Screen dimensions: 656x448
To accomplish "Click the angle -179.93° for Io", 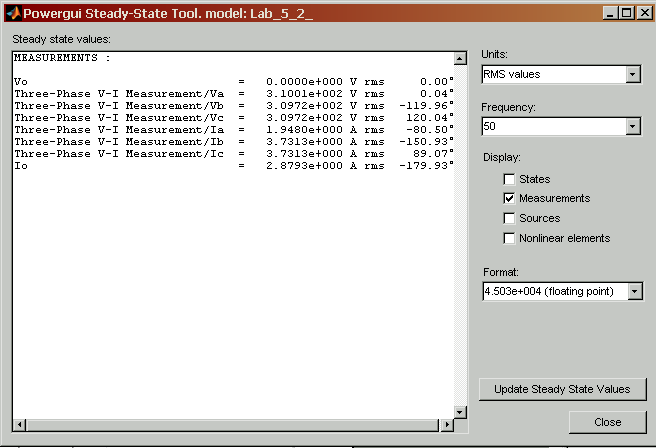I will 426,166.
